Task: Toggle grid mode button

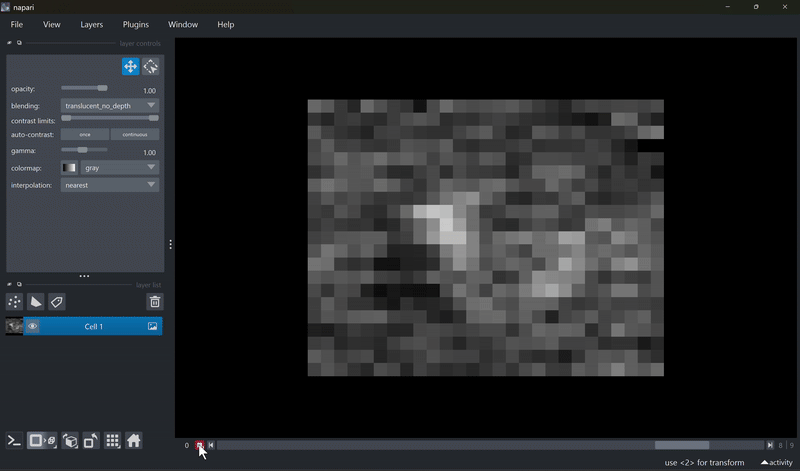Action: click(x=112, y=440)
